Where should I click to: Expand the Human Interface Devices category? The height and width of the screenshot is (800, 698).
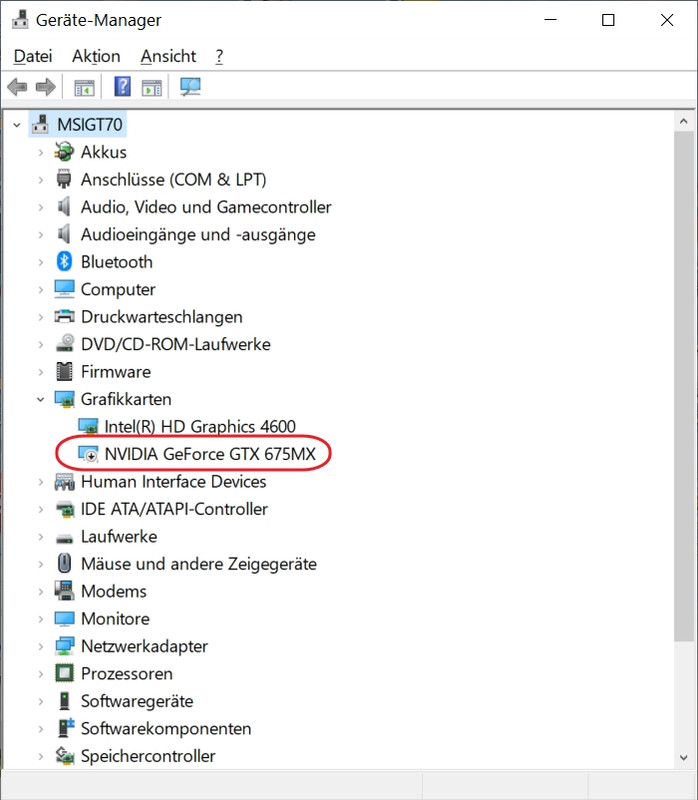click(x=40, y=482)
